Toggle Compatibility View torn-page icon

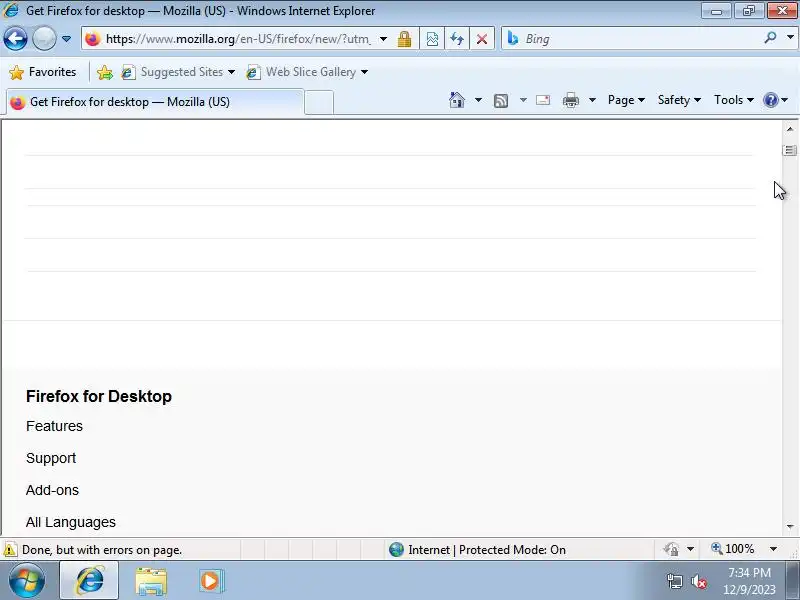pos(432,39)
